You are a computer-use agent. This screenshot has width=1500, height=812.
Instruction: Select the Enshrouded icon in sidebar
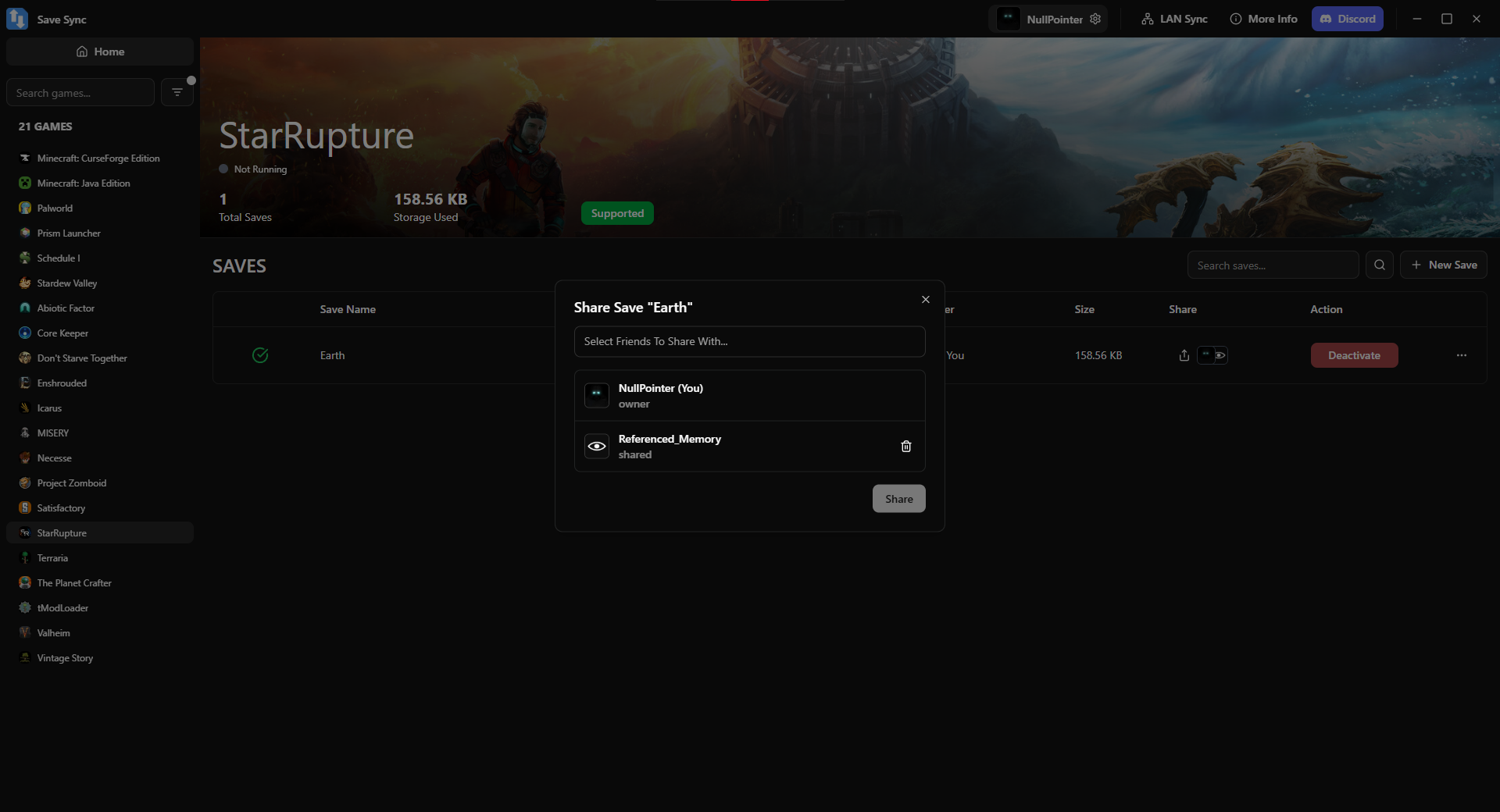[25, 383]
